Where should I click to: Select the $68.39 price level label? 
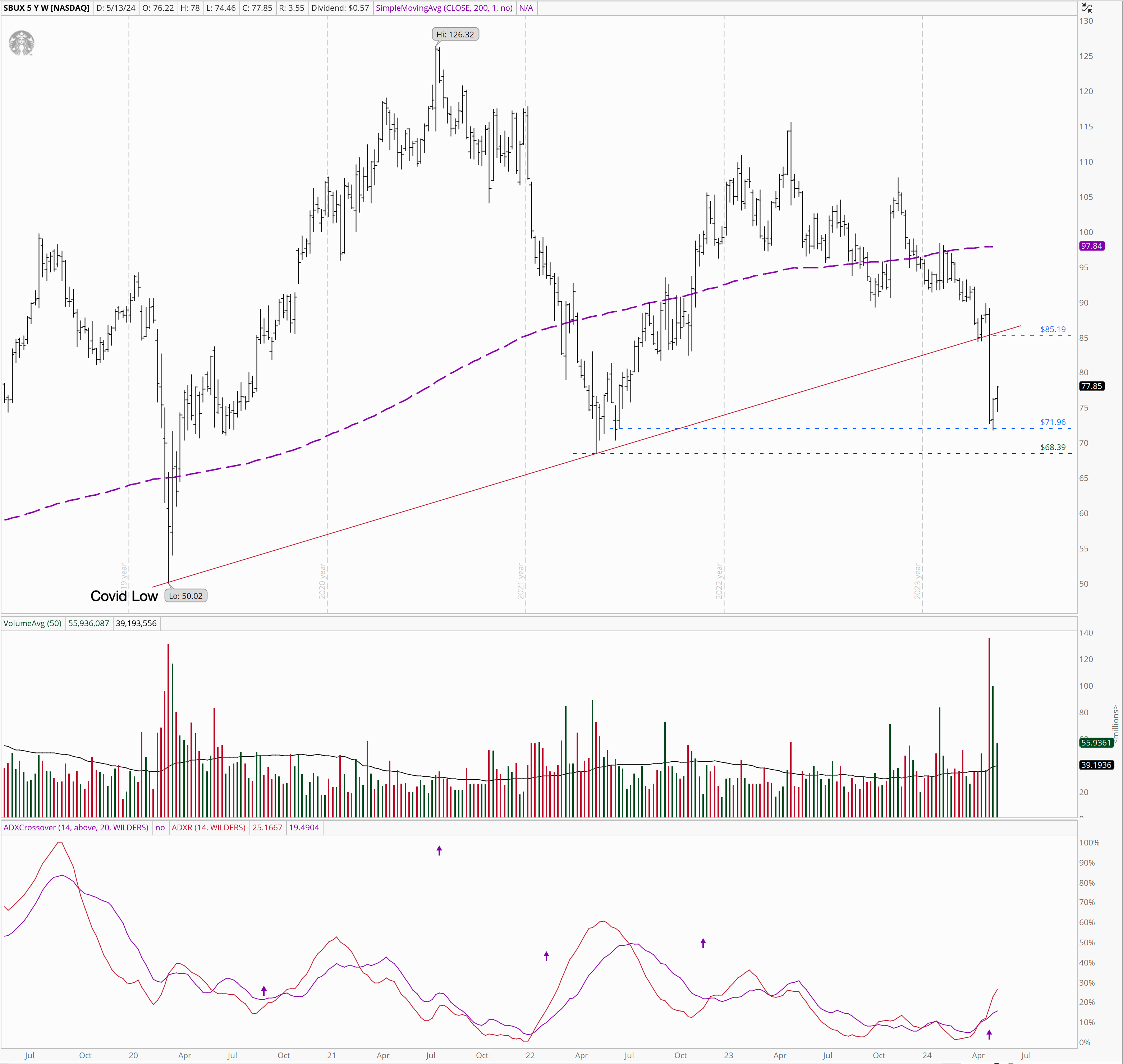(1053, 447)
